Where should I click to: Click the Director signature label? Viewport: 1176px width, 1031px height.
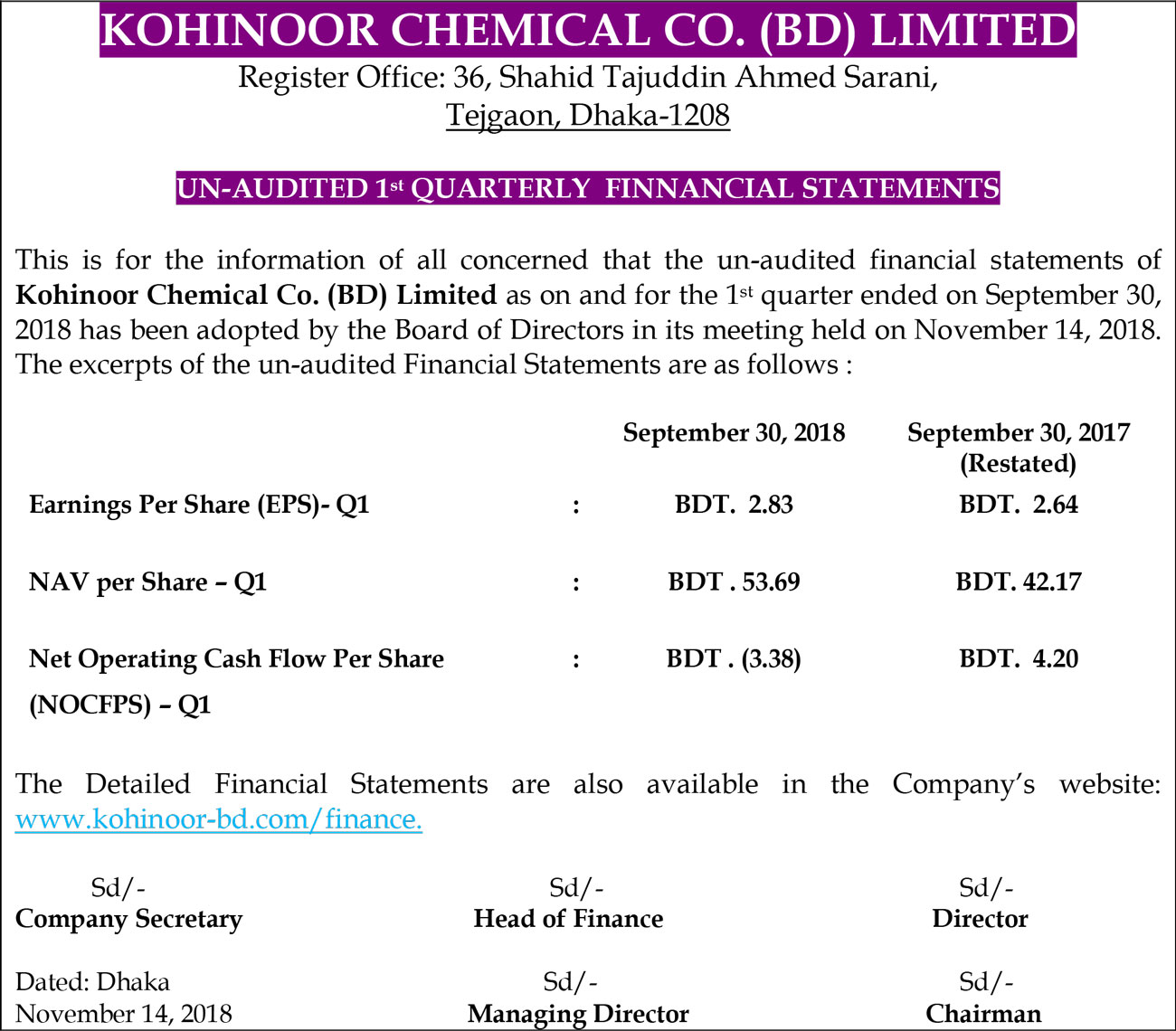point(981,919)
